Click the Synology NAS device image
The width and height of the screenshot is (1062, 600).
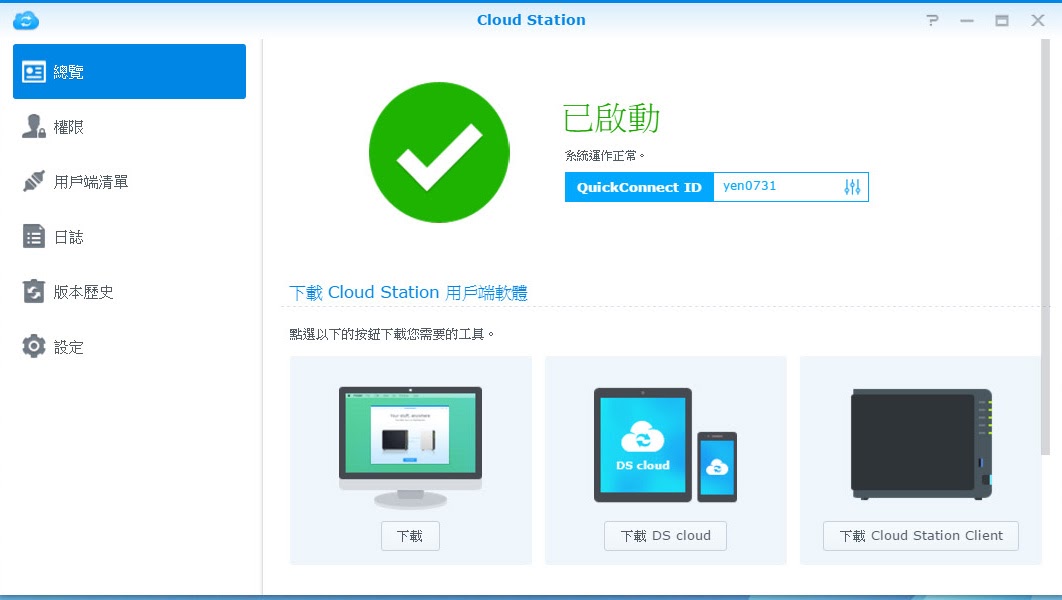921,444
